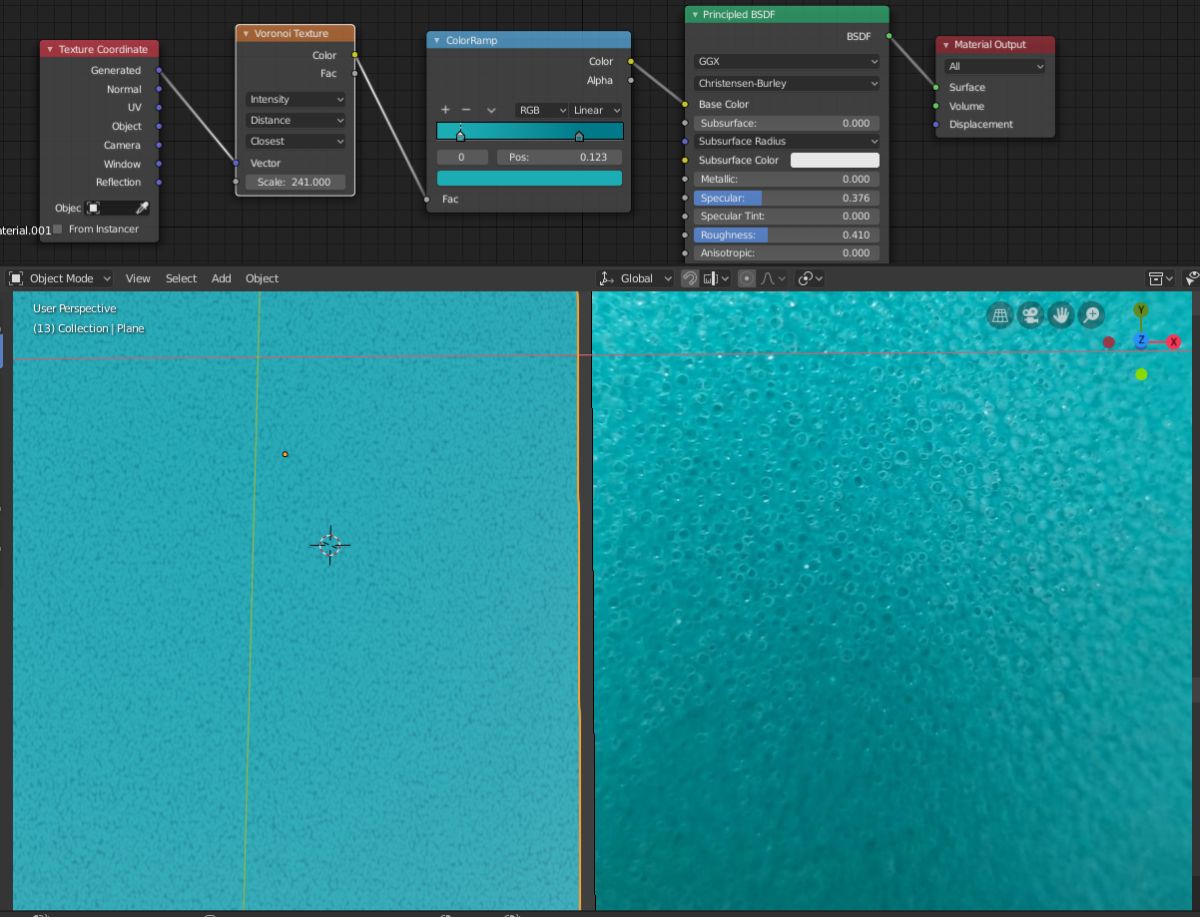1200x917 pixels.
Task: Click the Anisotropic value slider
Action: click(x=787, y=253)
